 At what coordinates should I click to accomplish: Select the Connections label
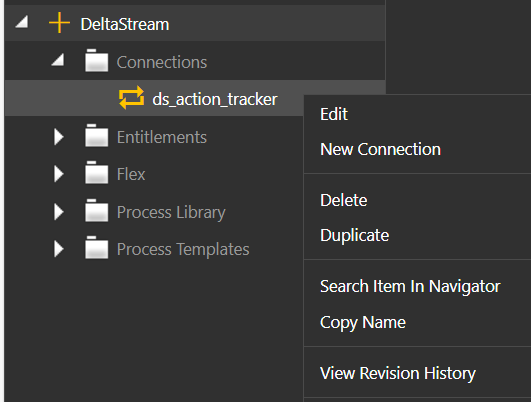pos(162,62)
